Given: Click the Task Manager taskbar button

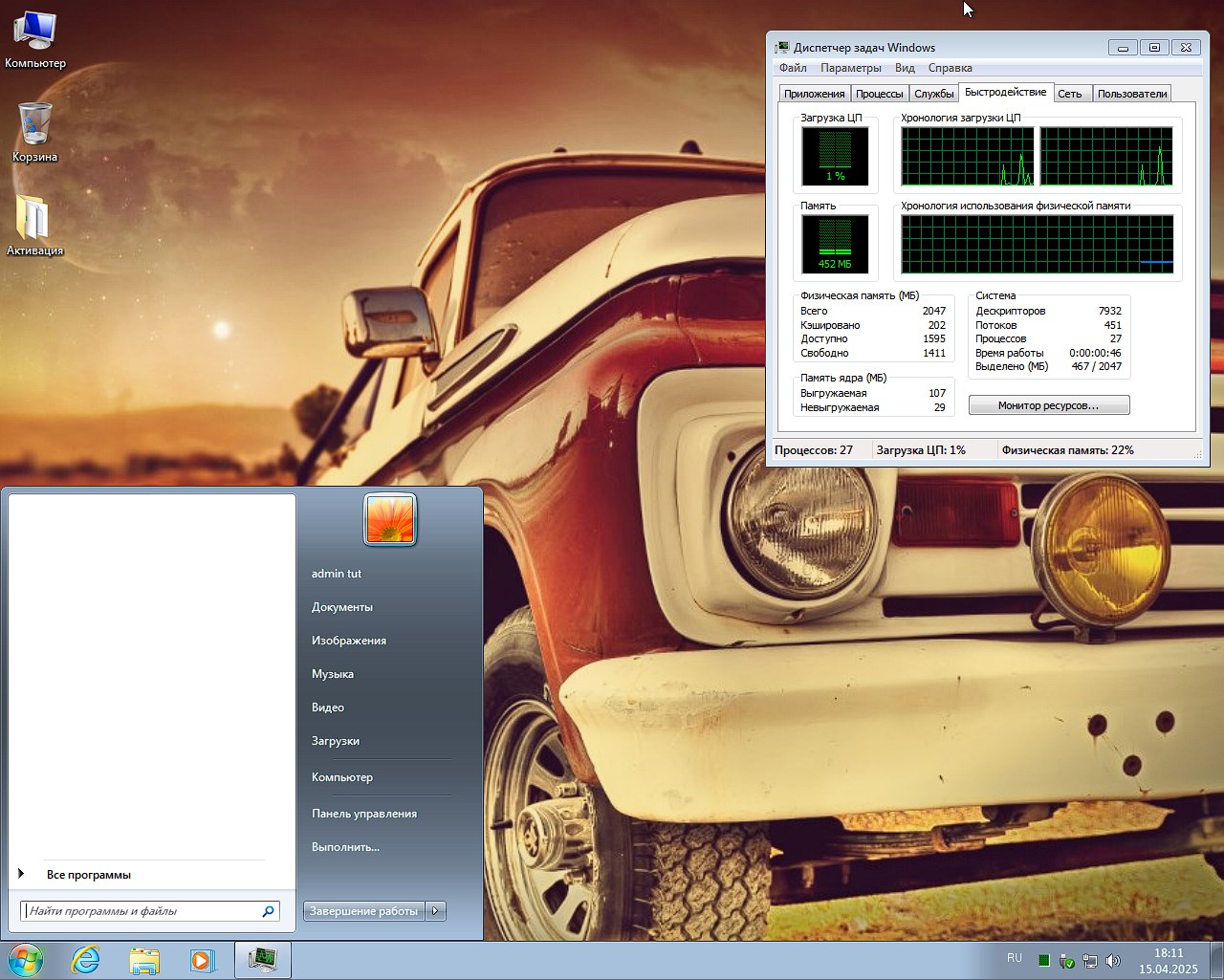Looking at the screenshot, I should 262,960.
